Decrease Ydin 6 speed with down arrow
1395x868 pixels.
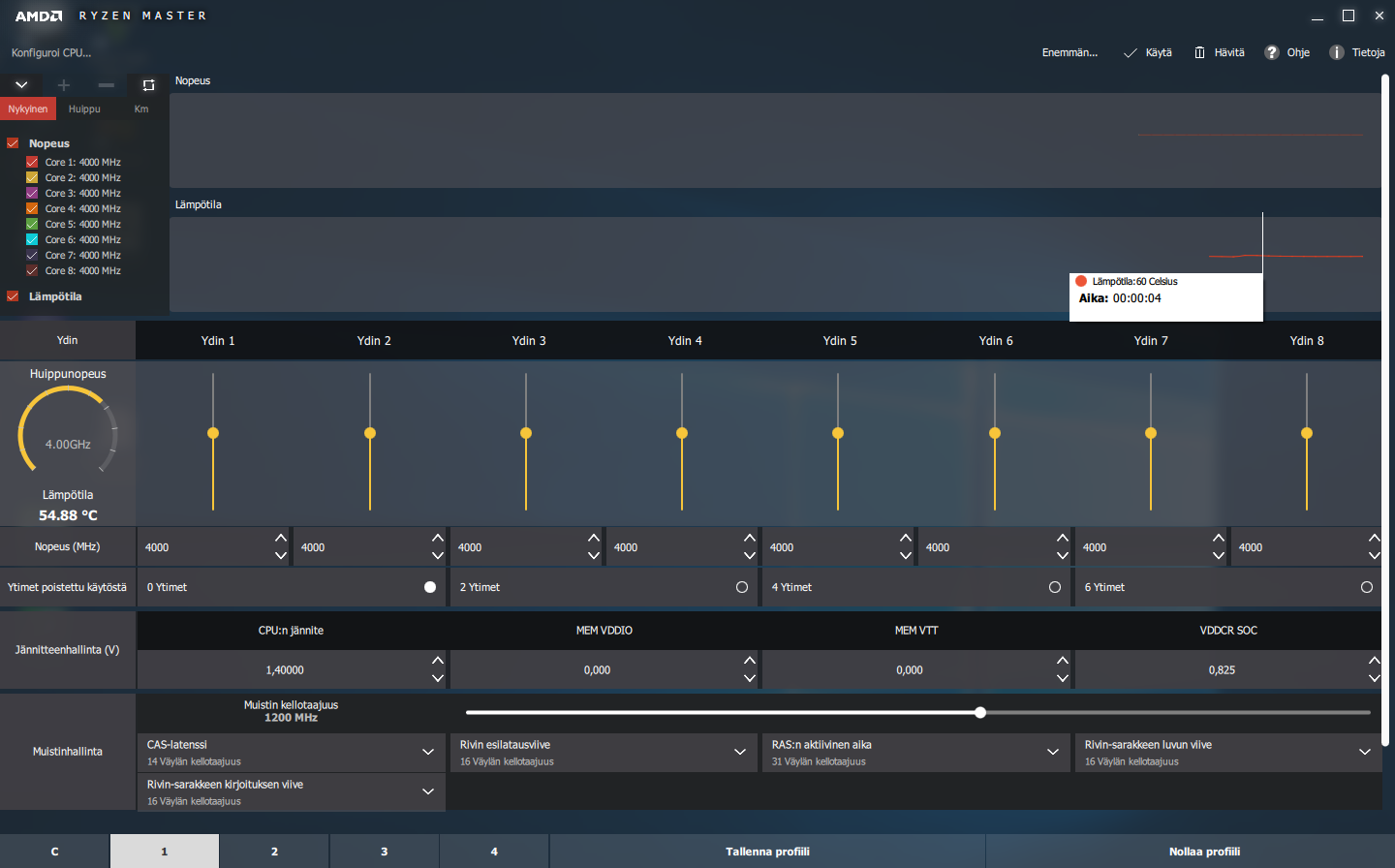click(x=1063, y=556)
